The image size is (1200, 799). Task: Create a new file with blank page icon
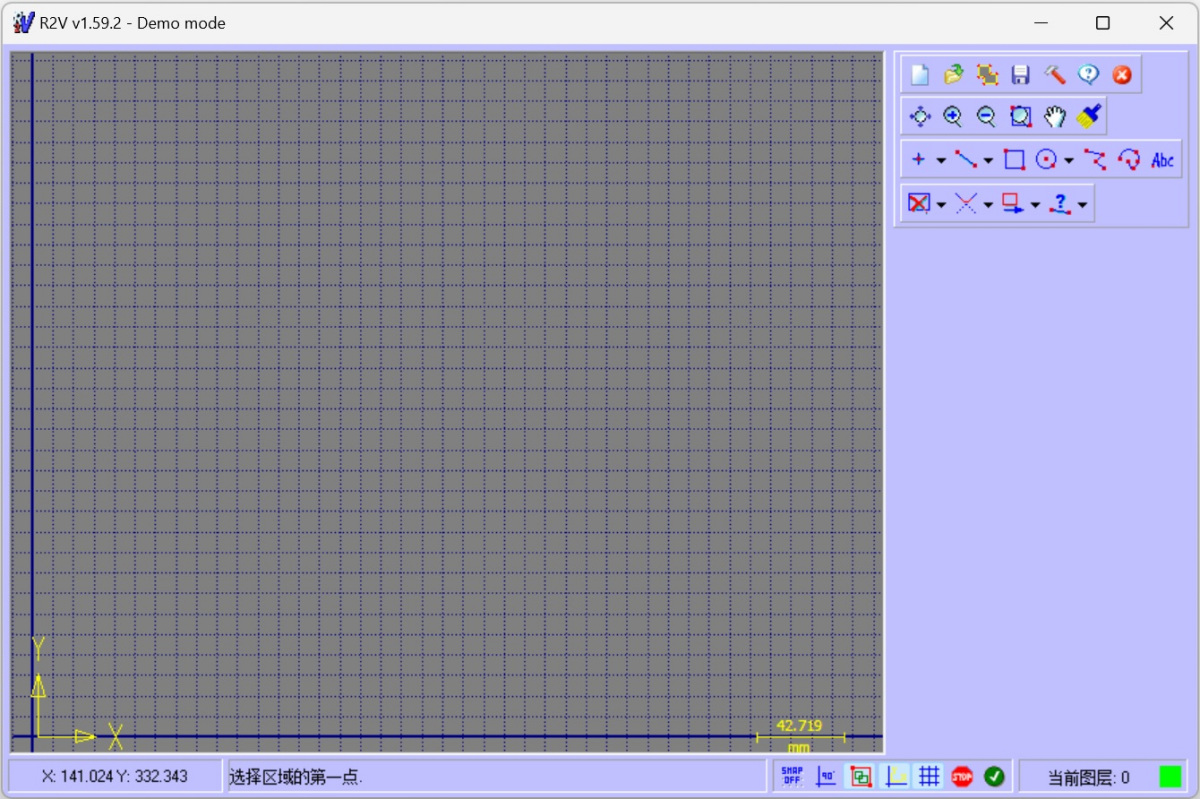[920, 75]
